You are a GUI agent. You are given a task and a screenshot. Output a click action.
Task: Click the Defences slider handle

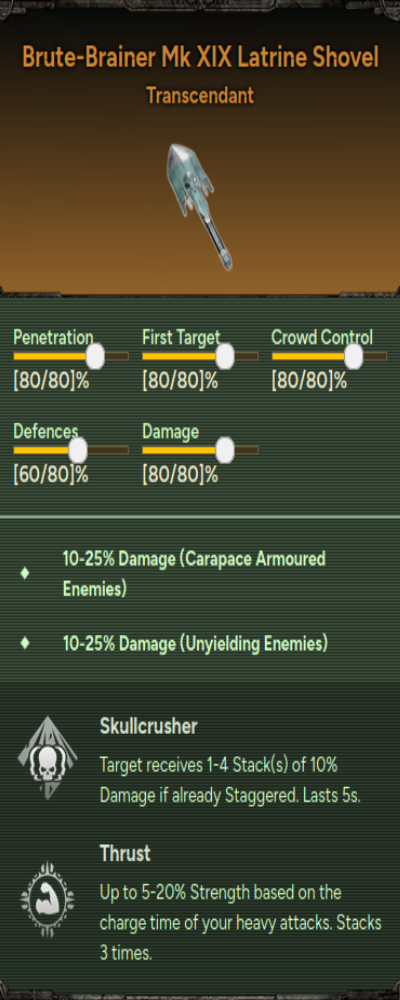[x=78, y=450]
